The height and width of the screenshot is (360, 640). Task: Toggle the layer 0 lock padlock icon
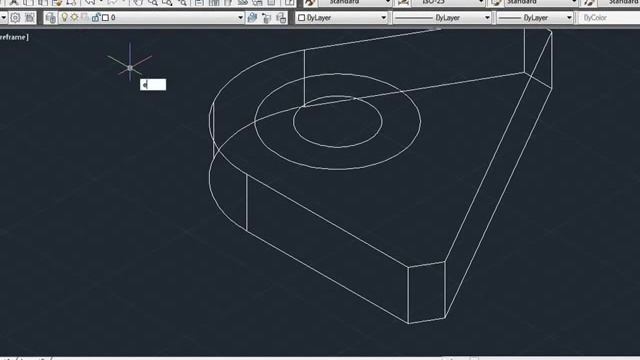pos(96,18)
